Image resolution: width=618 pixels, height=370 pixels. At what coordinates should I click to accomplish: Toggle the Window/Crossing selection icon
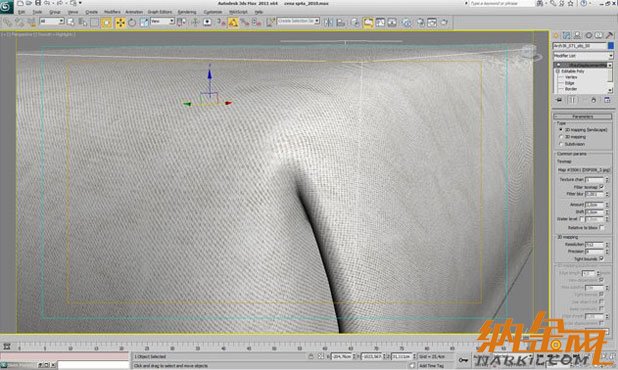click(107, 22)
